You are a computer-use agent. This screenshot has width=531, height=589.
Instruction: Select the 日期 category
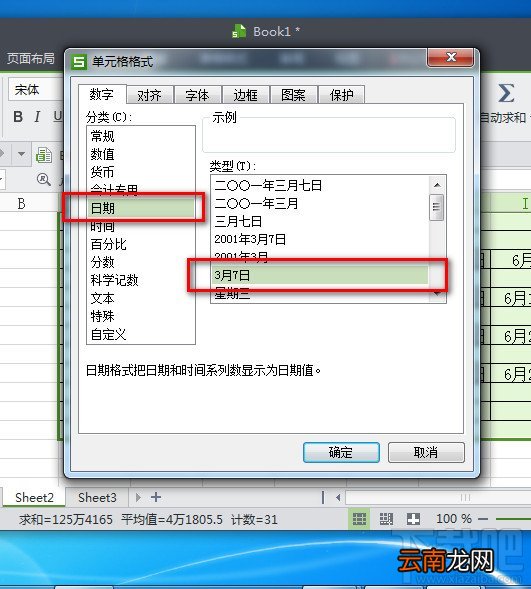coord(141,208)
